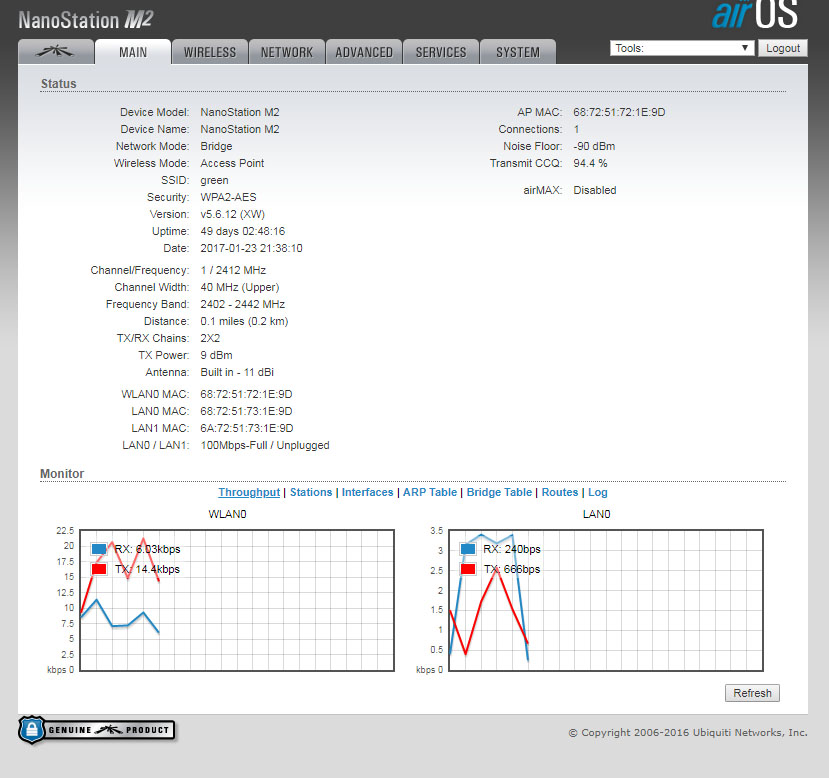Open the WIRELESS tab

(x=210, y=52)
